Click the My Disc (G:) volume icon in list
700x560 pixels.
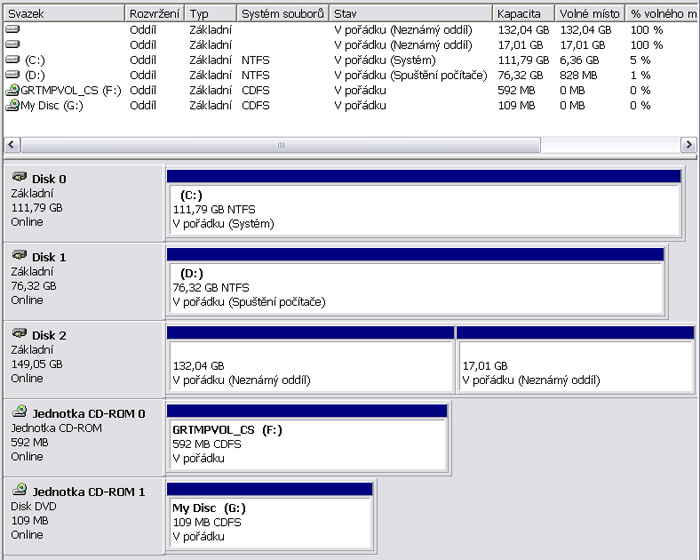(12, 105)
